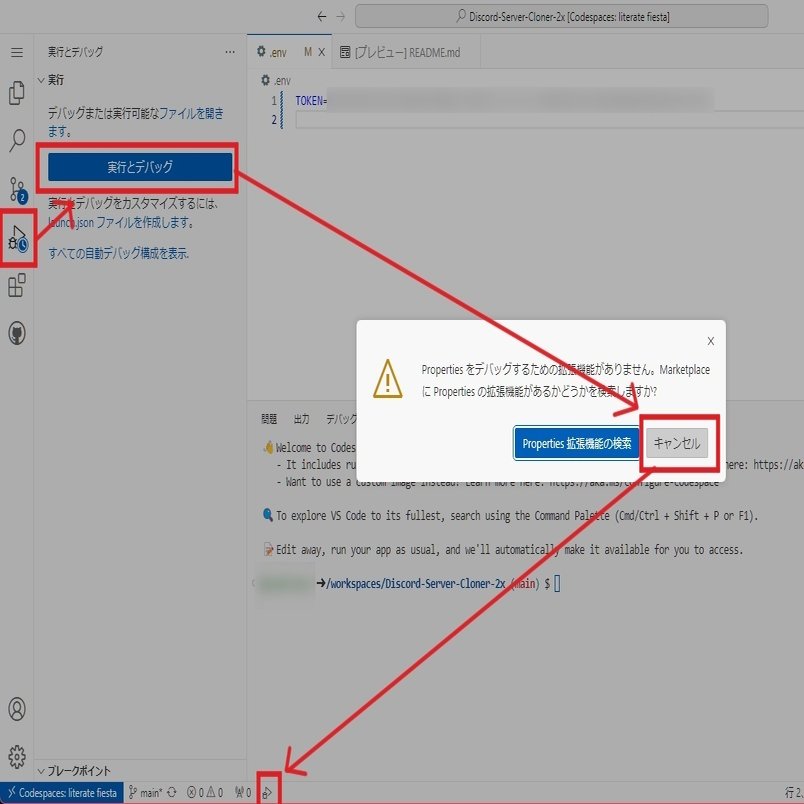Click the debug start icon in status bar
804x804 pixels.
(x=267, y=793)
